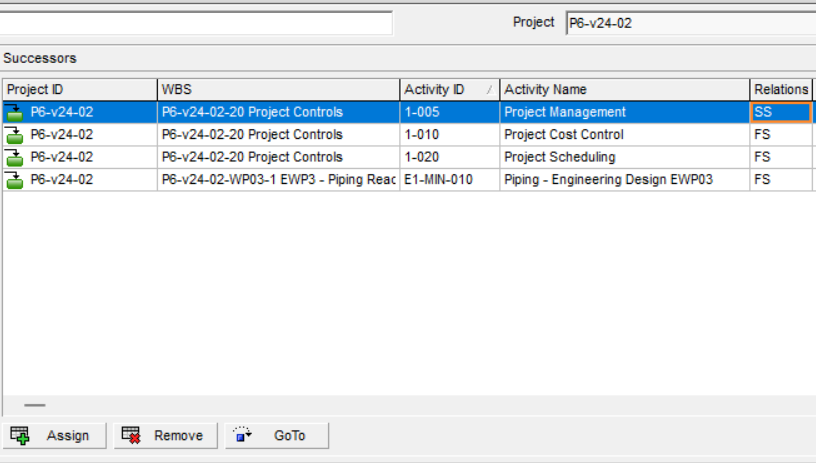Click the activity icon in the Project Scheduling row

pos(15,157)
